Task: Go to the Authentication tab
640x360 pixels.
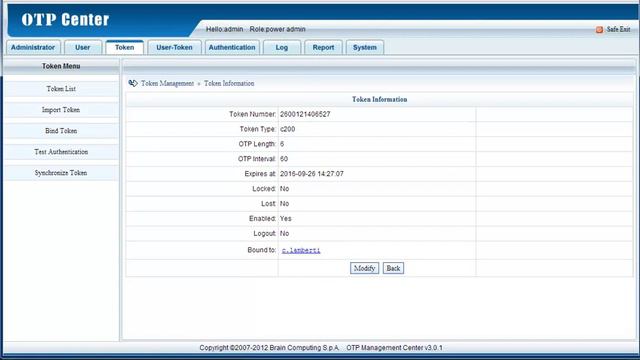Action: [232, 47]
